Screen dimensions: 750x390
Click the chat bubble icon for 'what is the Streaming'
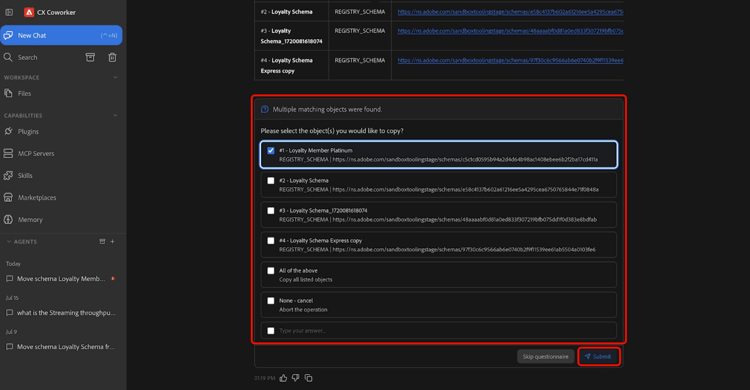9,312
